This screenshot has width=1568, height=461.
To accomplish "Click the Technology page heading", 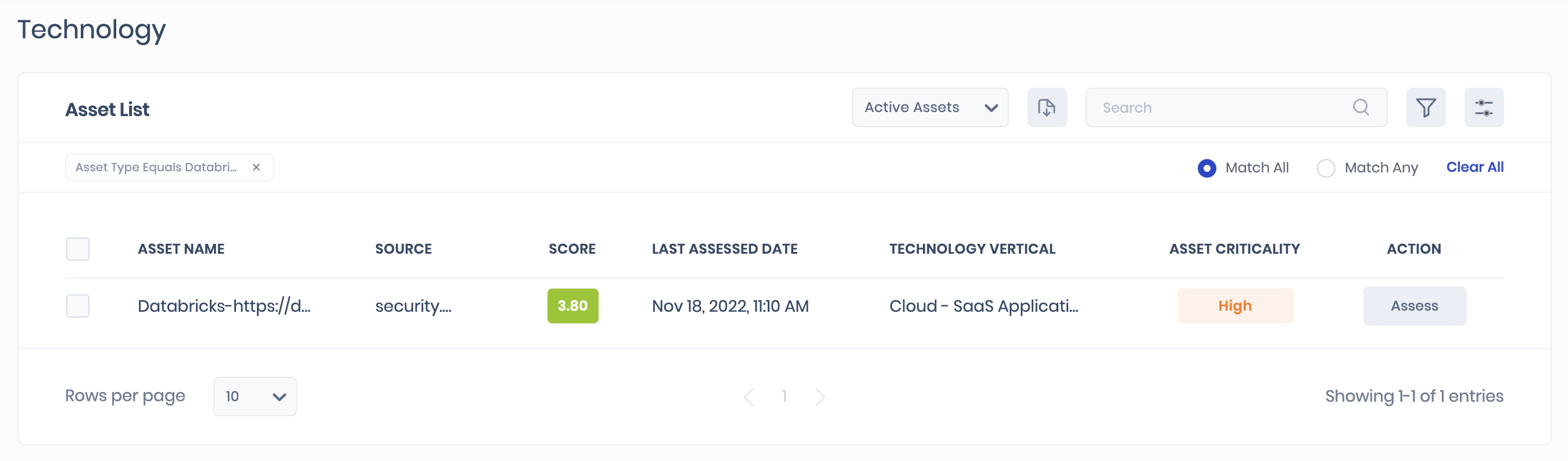I will pos(91,30).
